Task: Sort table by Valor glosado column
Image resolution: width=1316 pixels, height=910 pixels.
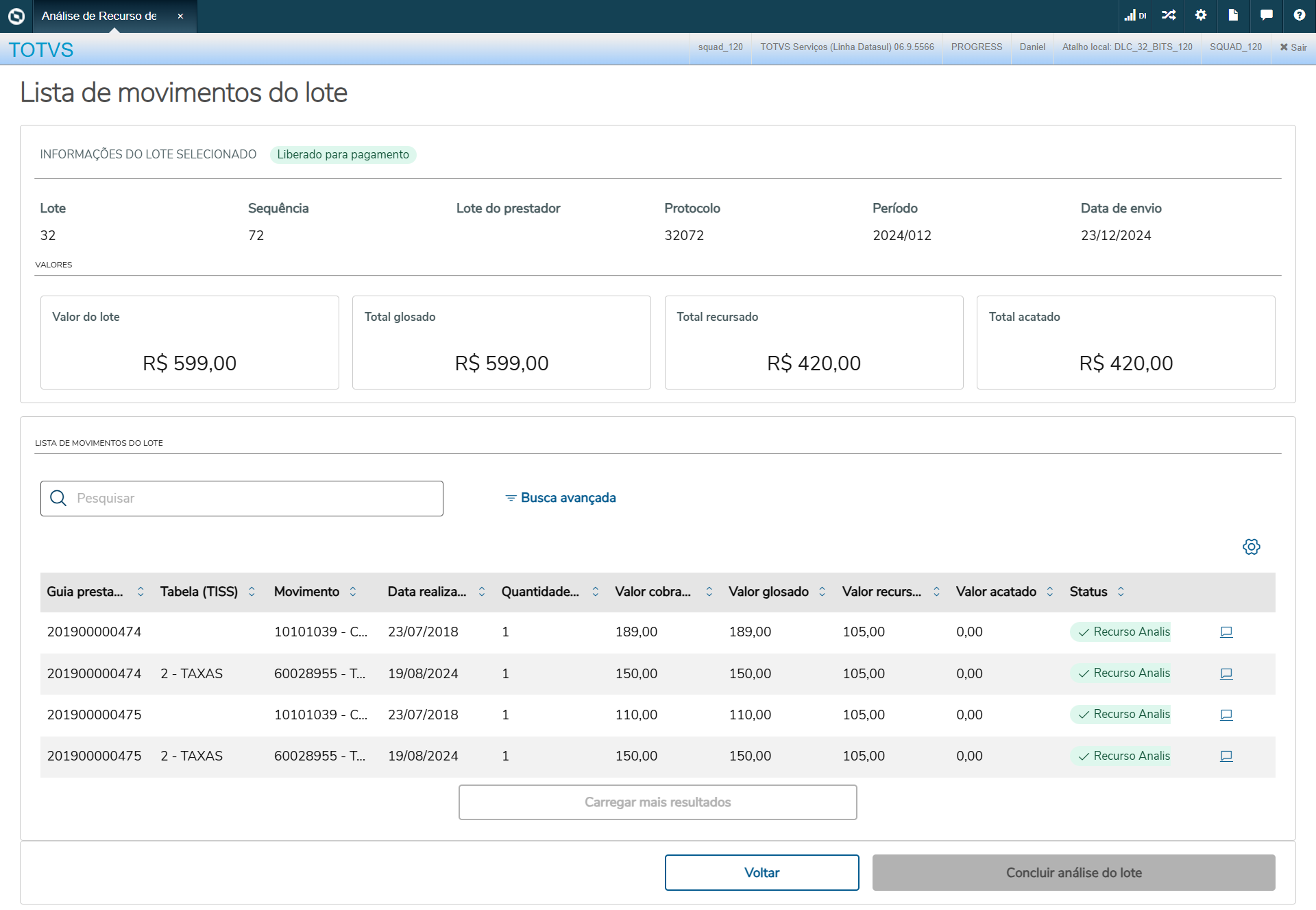Action: tap(822, 592)
